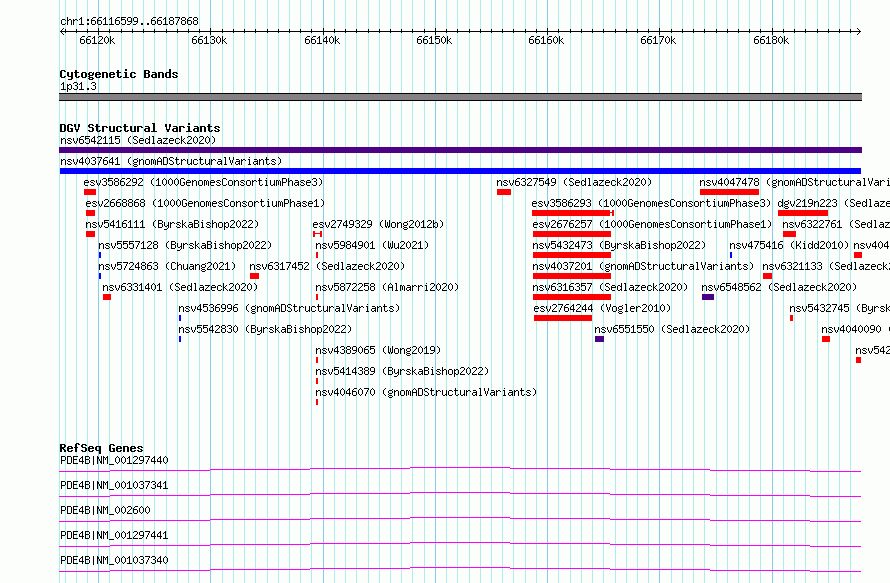Open nsv6317452 (Sedlazeck2020) variant

327,266
